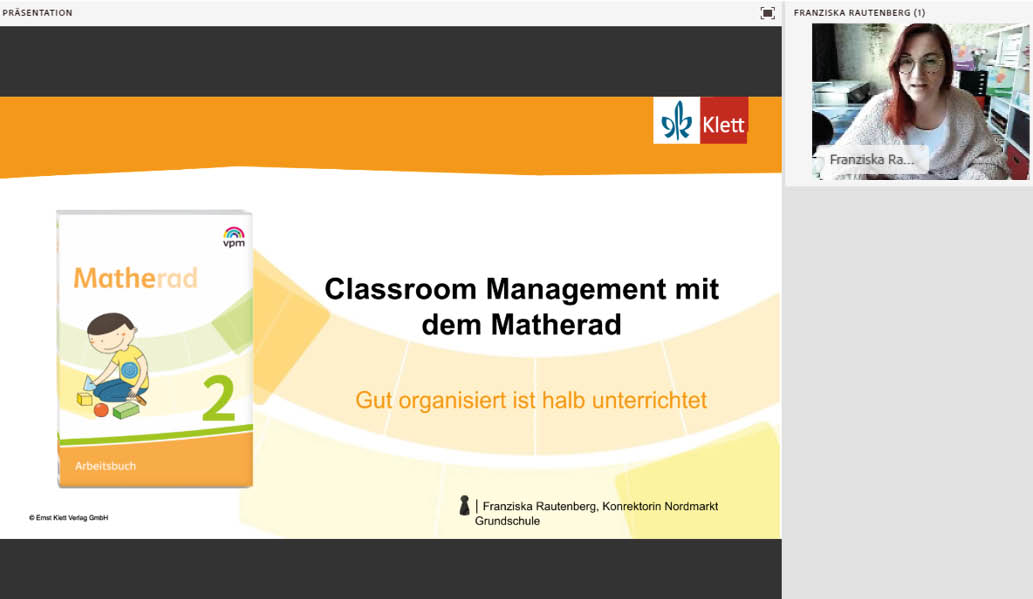Image resolution: width=1033 pixels, height=599 pixels.
Task: Click the vpm rainbow logo on book
Action: (x=234, y=237)
